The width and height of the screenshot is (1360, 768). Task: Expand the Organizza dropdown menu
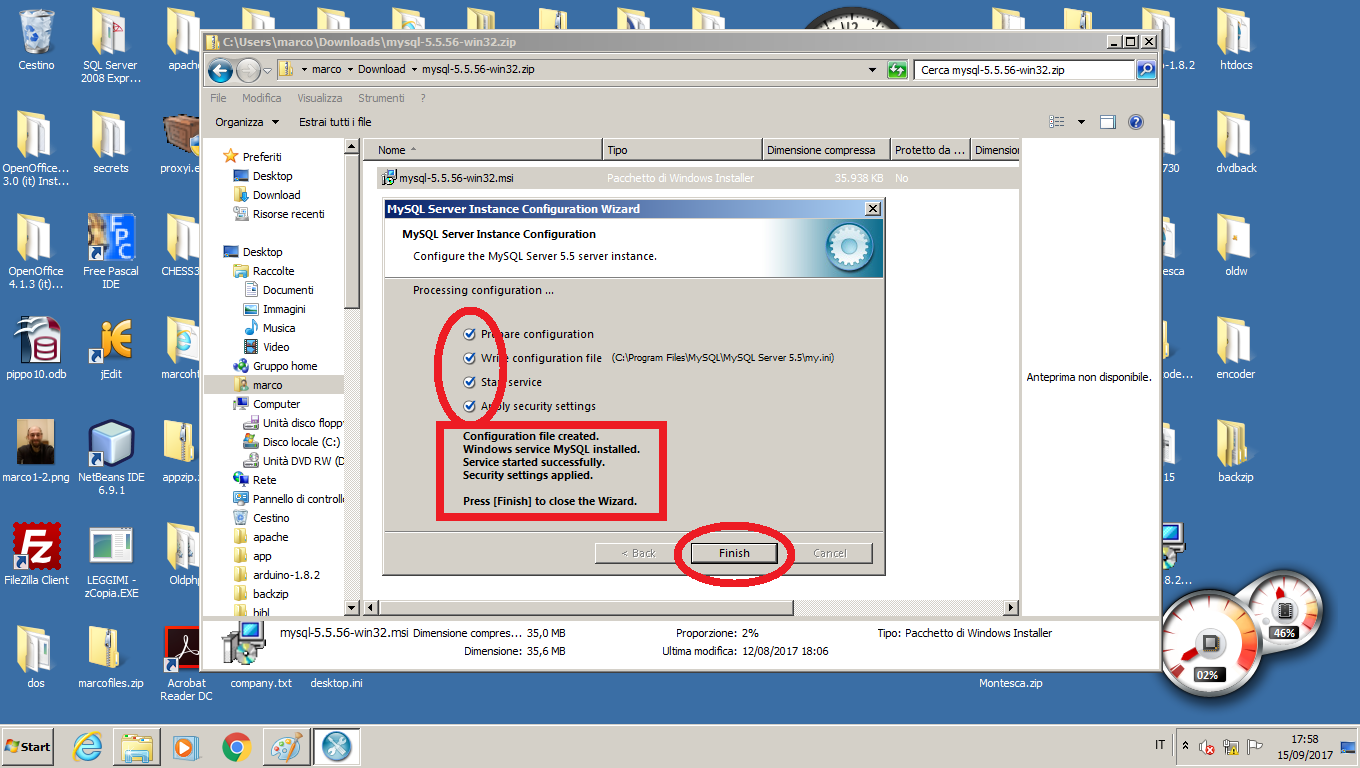(247, 122)
